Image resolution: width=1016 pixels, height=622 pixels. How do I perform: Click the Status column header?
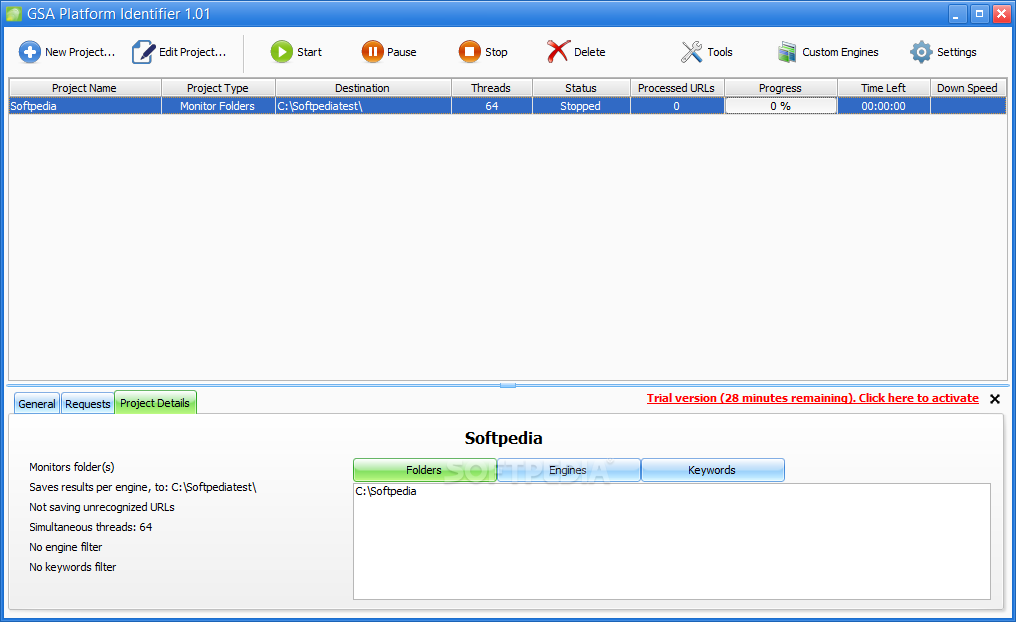click(x=581, y=87)
